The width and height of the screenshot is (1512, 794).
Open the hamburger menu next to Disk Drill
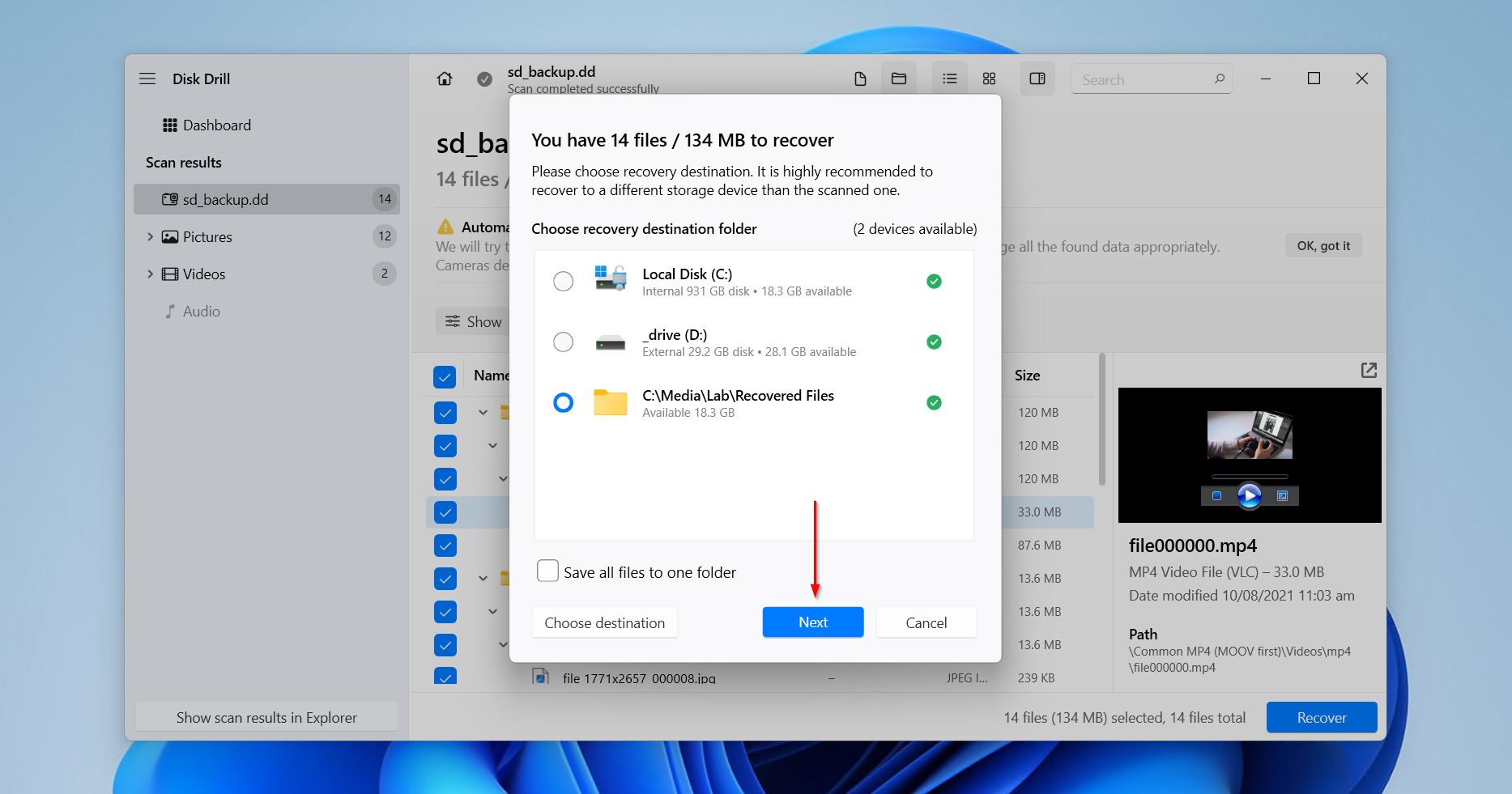tap(147, 78)
